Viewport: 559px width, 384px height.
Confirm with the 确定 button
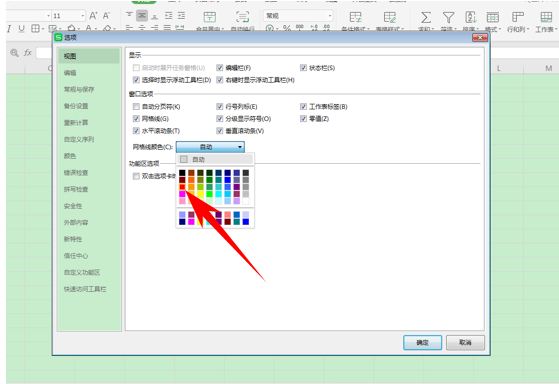pyautogui.click(x=422, y=342)
